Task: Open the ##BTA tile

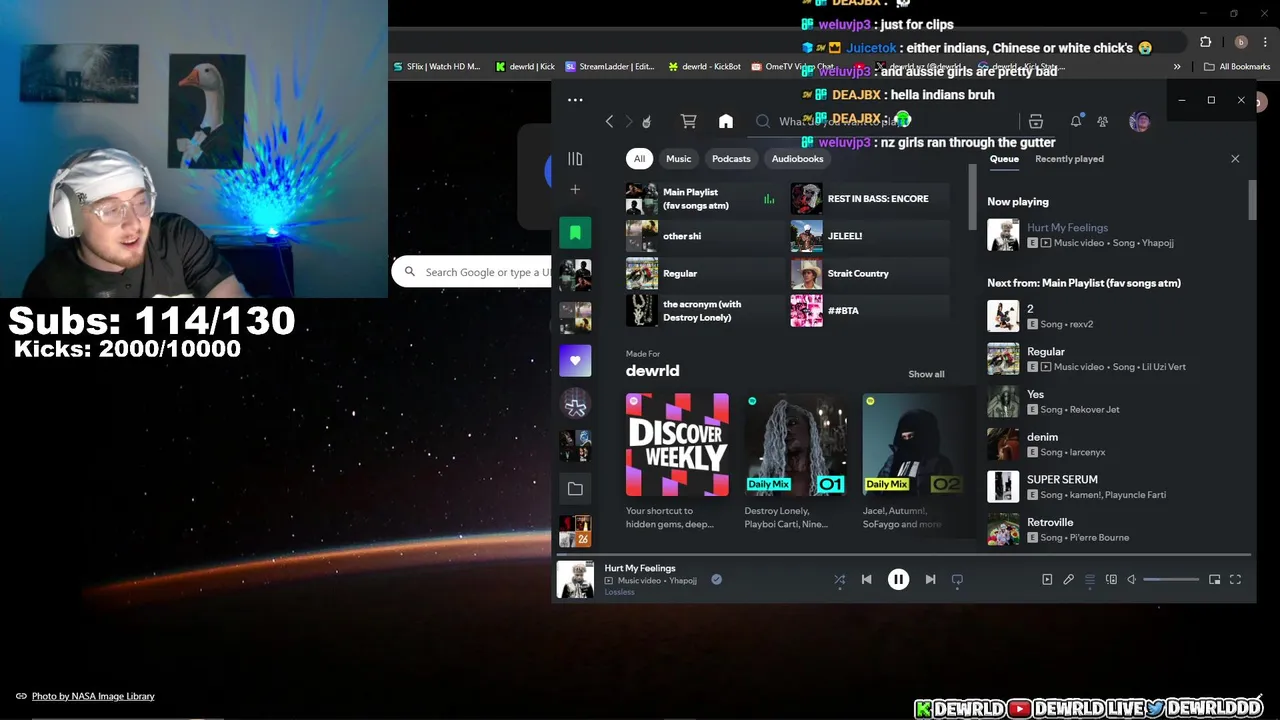Action: tap(870, 310)
